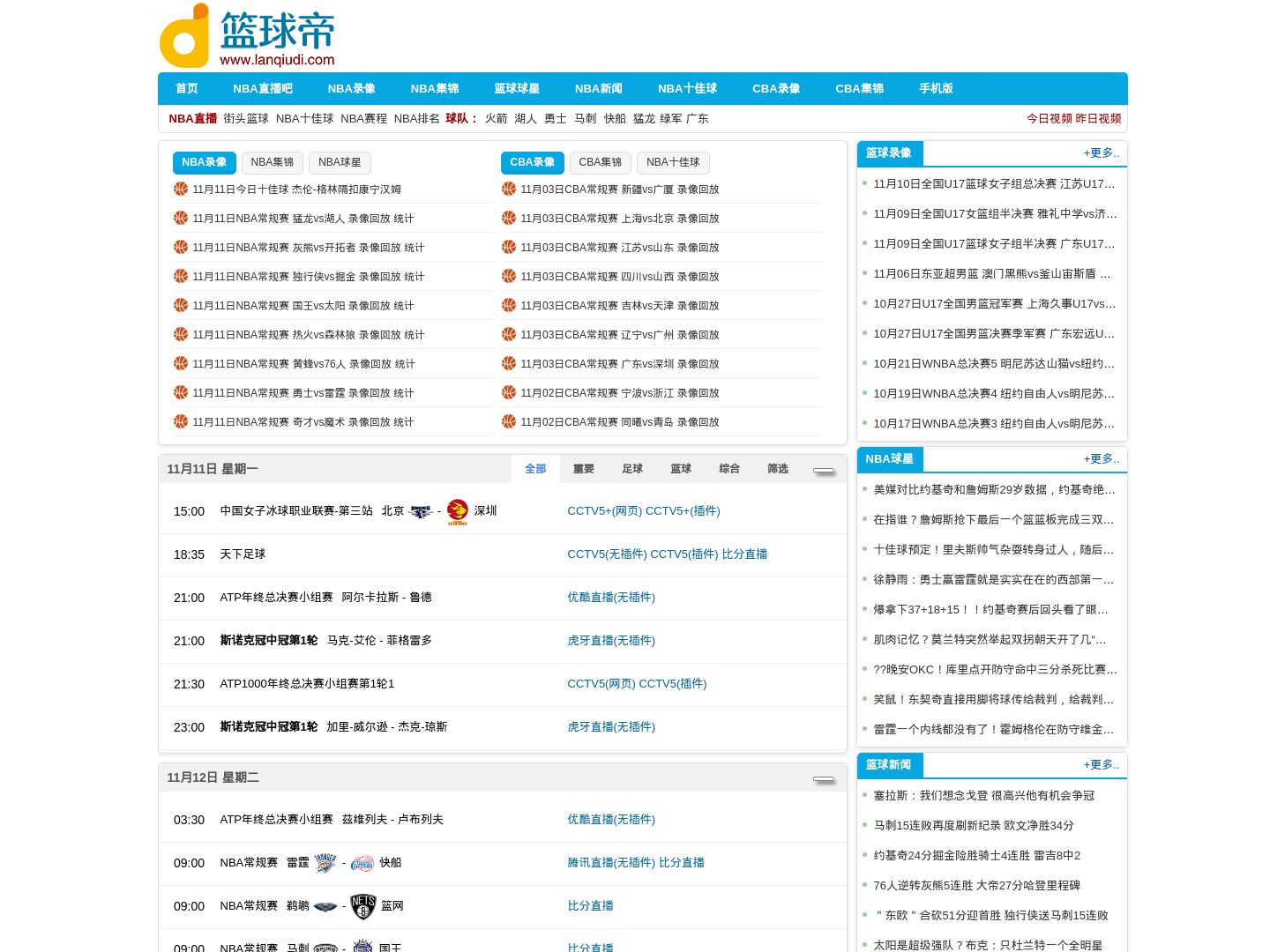Screen dimensions: 1270x952
Task: Open 11月11日NBA常规赛 勇士vs雷霆 录像回放 text
Action: tap(303, 393)
